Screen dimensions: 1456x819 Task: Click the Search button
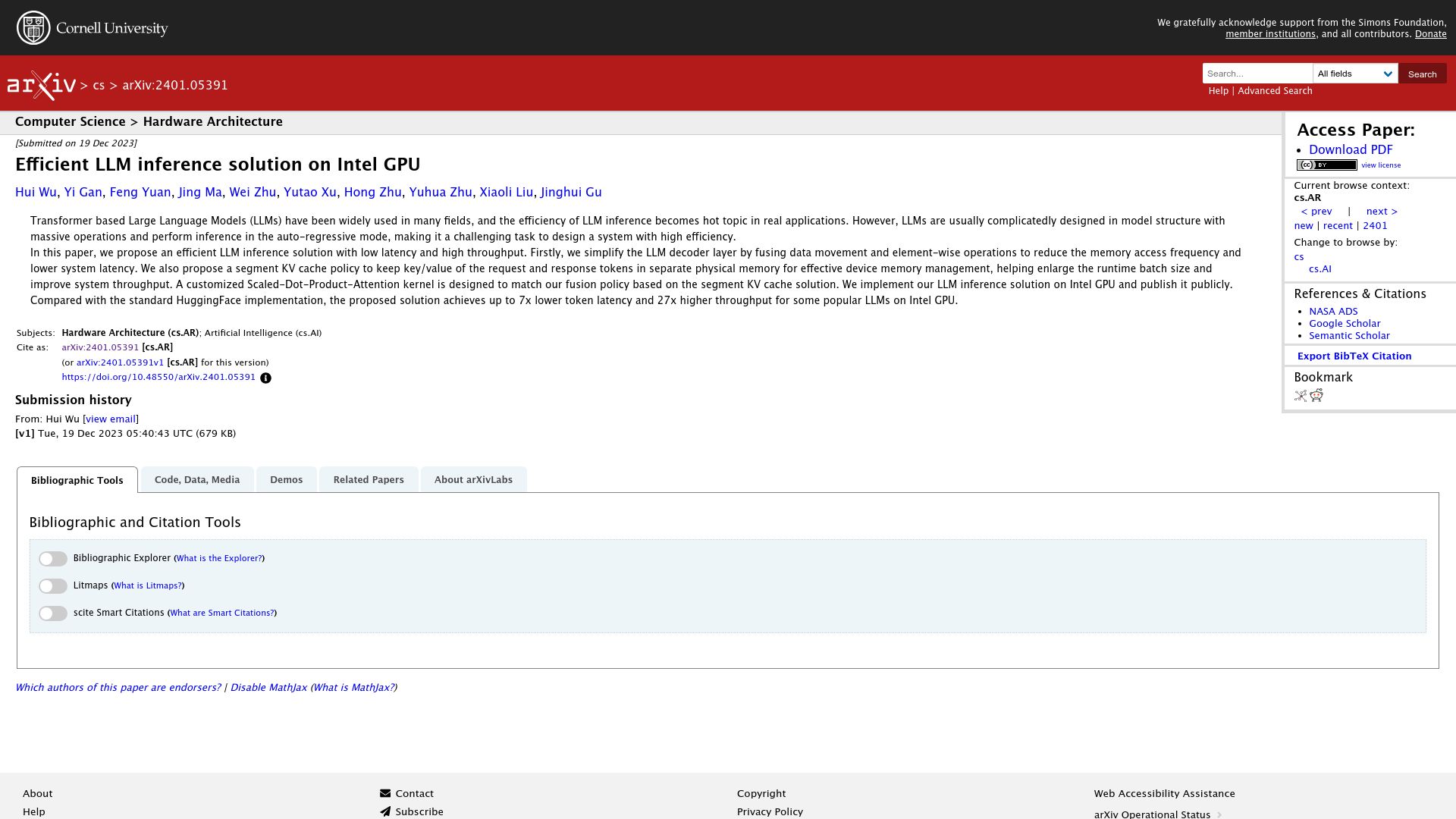(x=1422, y=74)
